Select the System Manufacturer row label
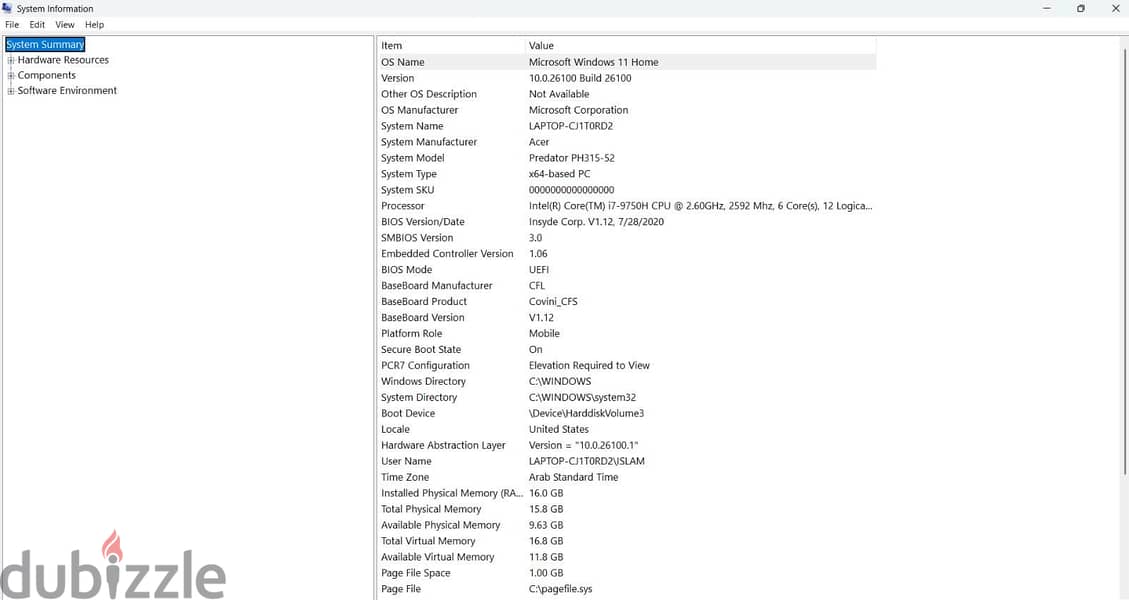The height and width of the screenshot is (600, 1129). 429,142
